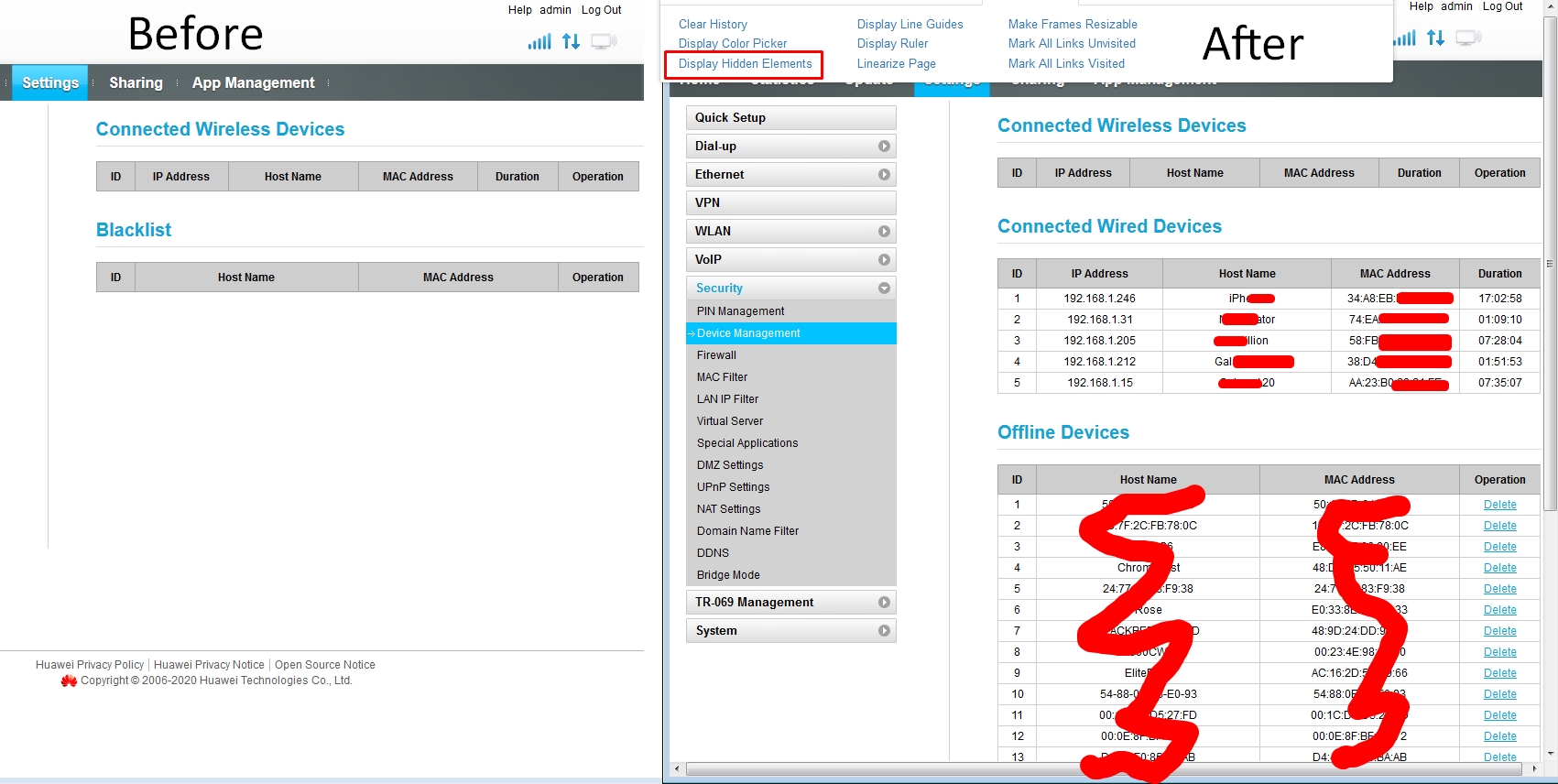Expand the Dial-up sidebar section

click(883, 147)
